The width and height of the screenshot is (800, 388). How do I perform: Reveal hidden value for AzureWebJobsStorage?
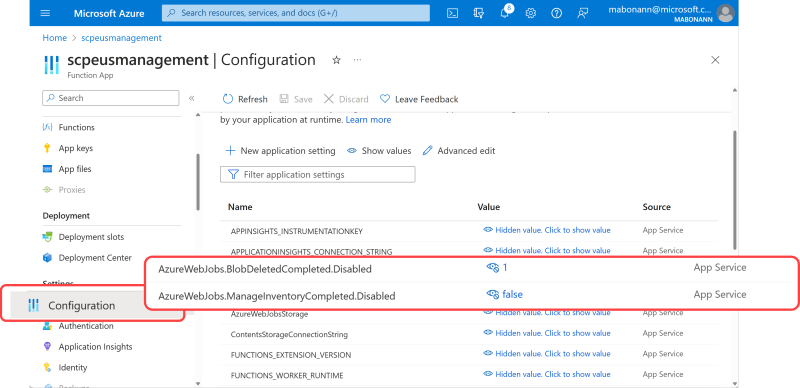coord(546,313)
